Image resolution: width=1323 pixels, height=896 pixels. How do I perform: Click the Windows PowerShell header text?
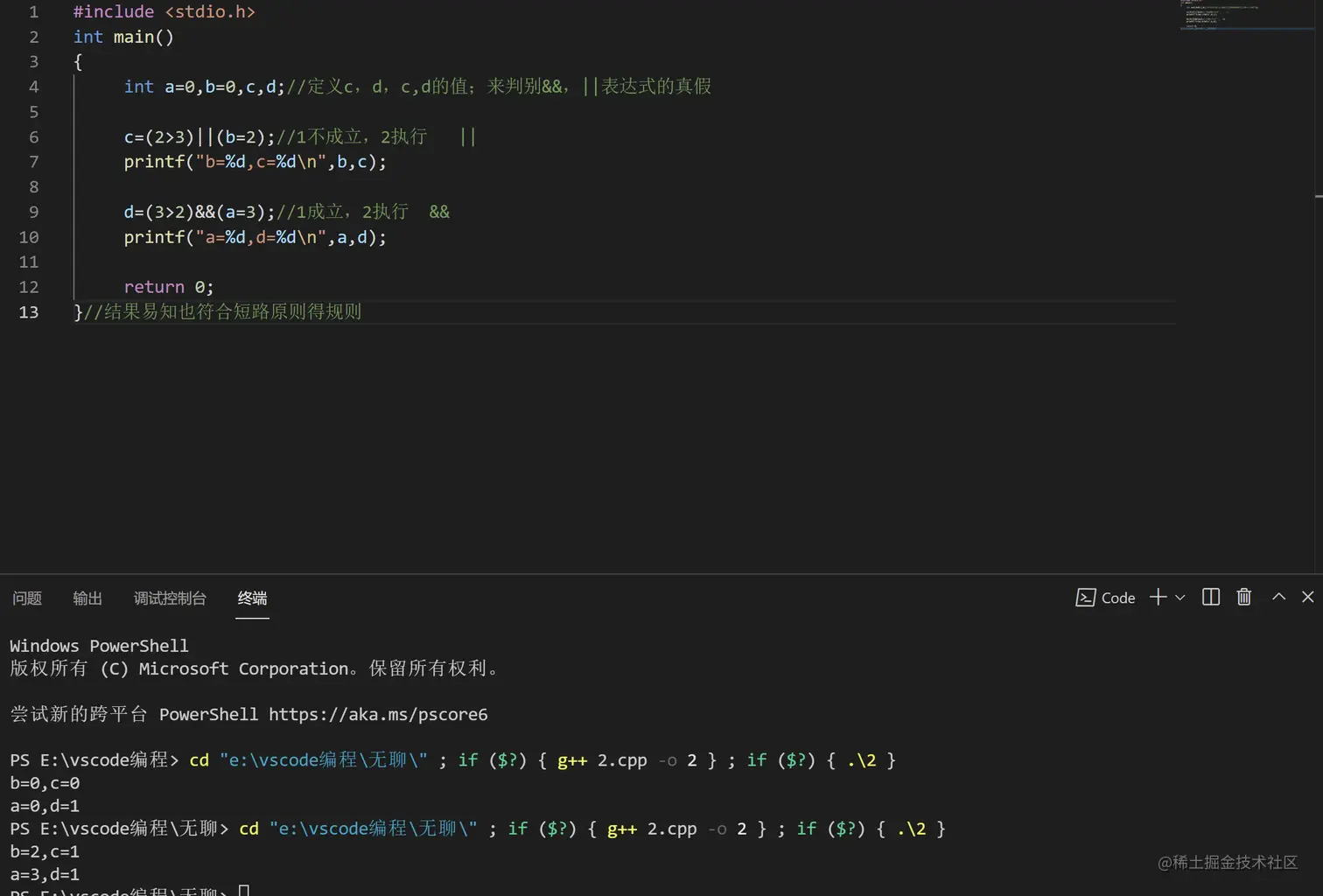[x=99, y=646]
